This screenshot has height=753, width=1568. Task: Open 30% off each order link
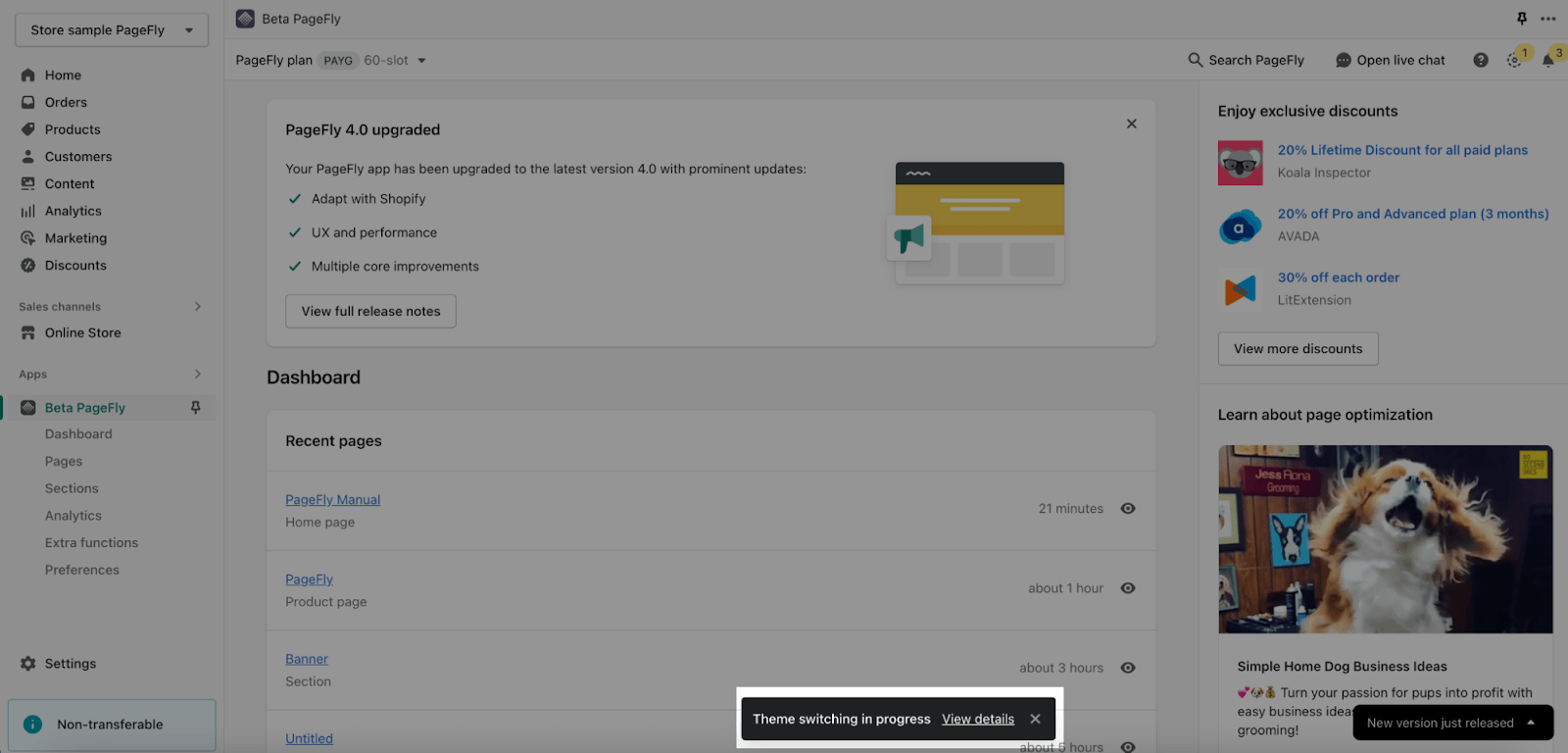coord(1339,277)
